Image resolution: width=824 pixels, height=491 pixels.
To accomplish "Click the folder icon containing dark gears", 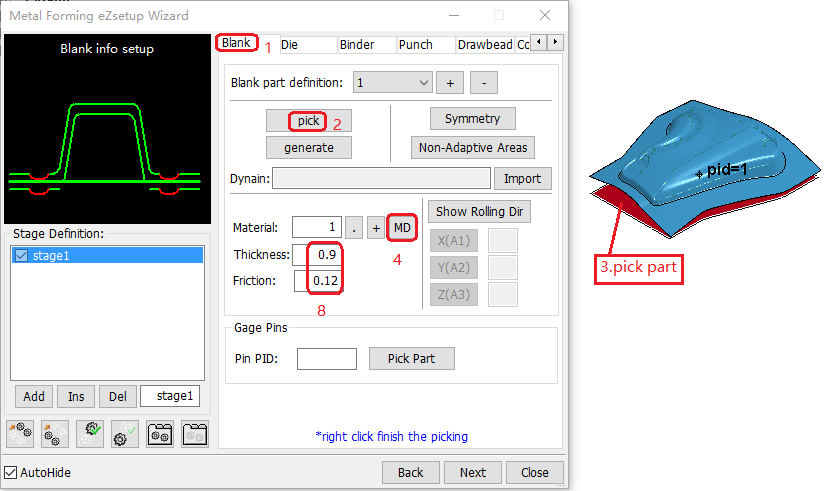I will click(x=160, y=434).
